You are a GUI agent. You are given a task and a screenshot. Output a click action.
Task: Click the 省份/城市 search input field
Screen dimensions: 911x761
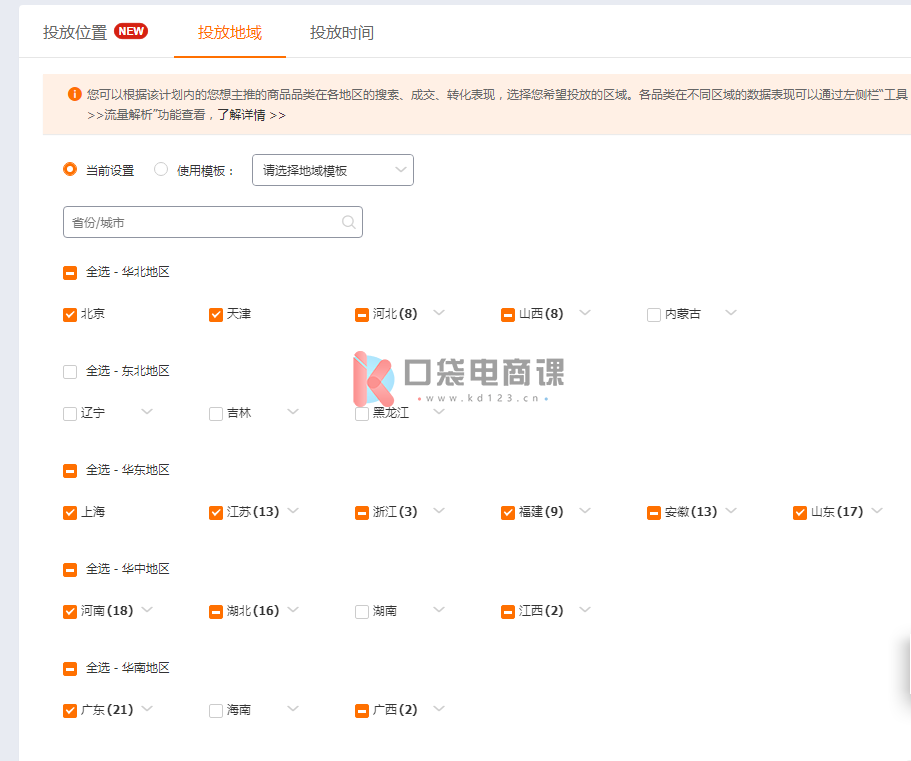[200, 223]
